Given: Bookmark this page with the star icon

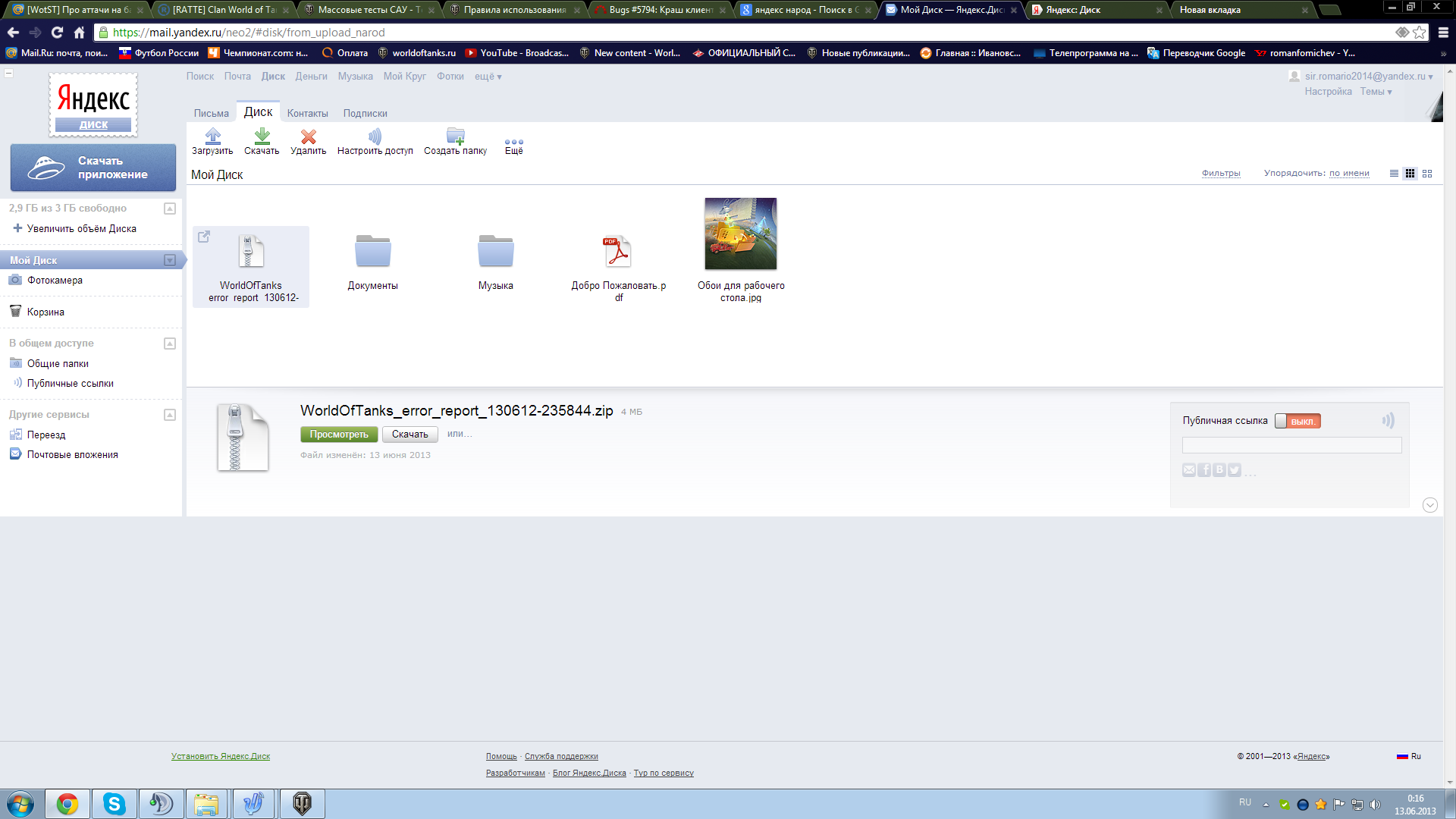Looking at the screenshot, I should click(1419, 33).
